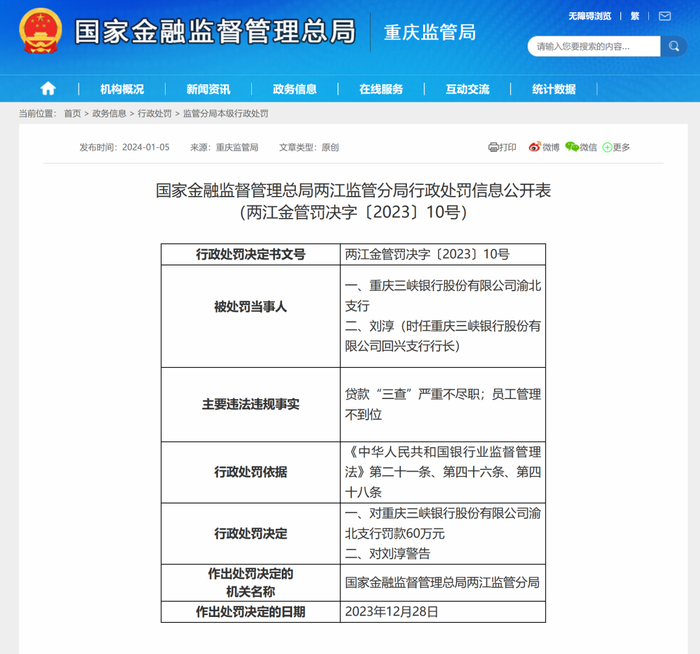Image resolution: width=700 pixels, height=654 pixels.
Task: Open more sharing options
Action: click(x=616, y=147)
